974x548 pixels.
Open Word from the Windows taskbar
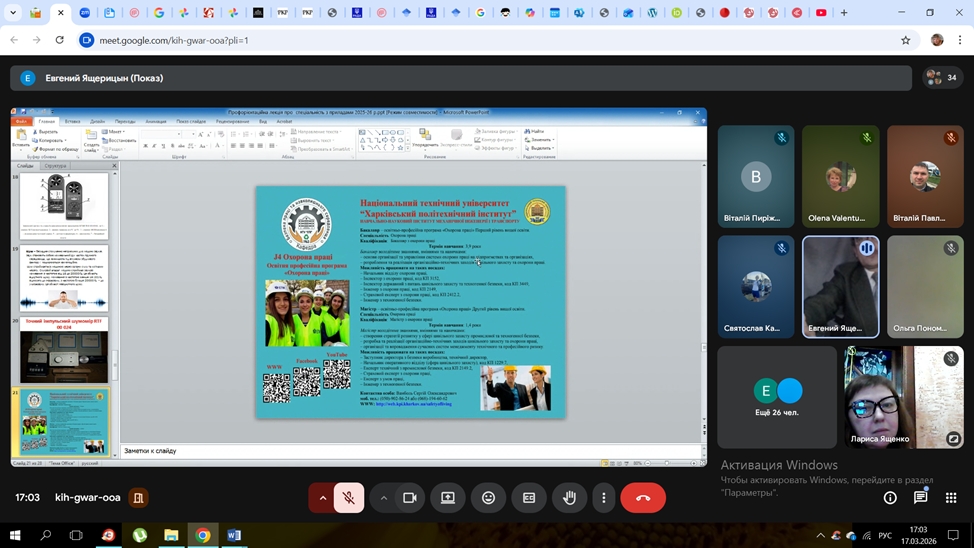coord(234,535)
